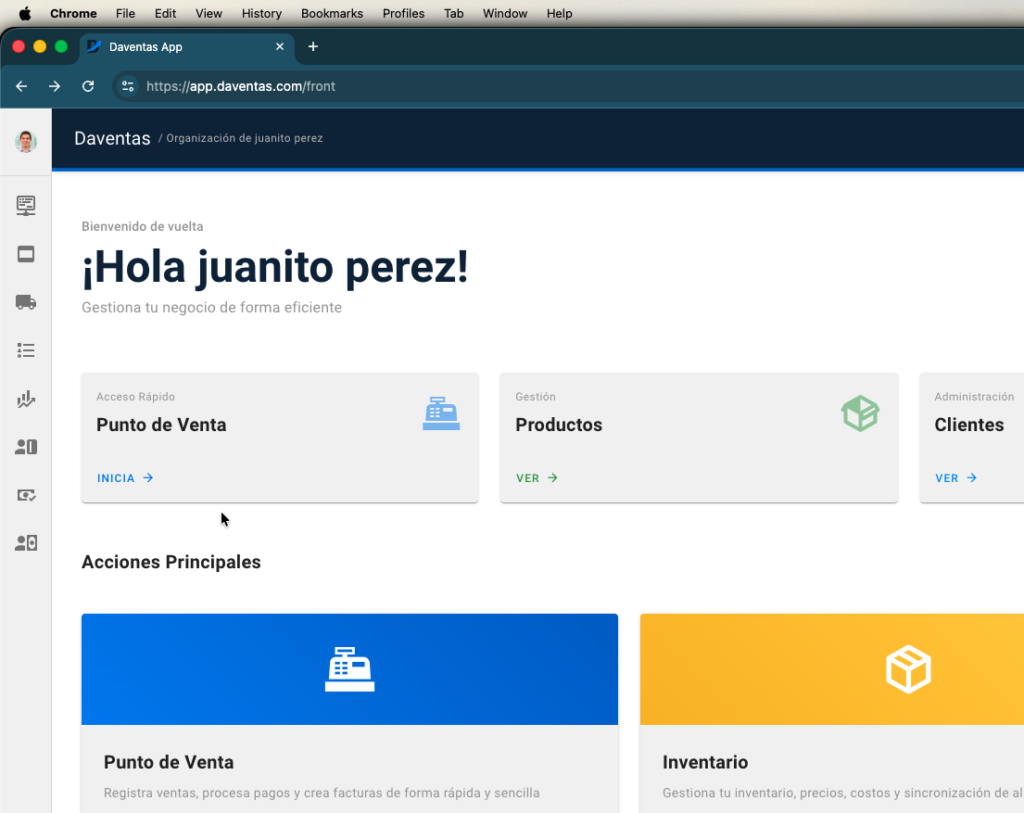The height and width of the screenshot is (813, 1024).
Task: Go forward in browser history
Action: [55, 86]
